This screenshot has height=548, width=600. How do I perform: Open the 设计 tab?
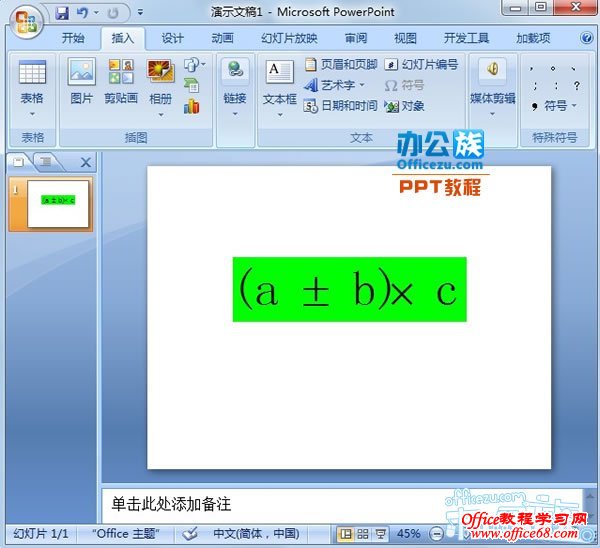tap(173, 38)
